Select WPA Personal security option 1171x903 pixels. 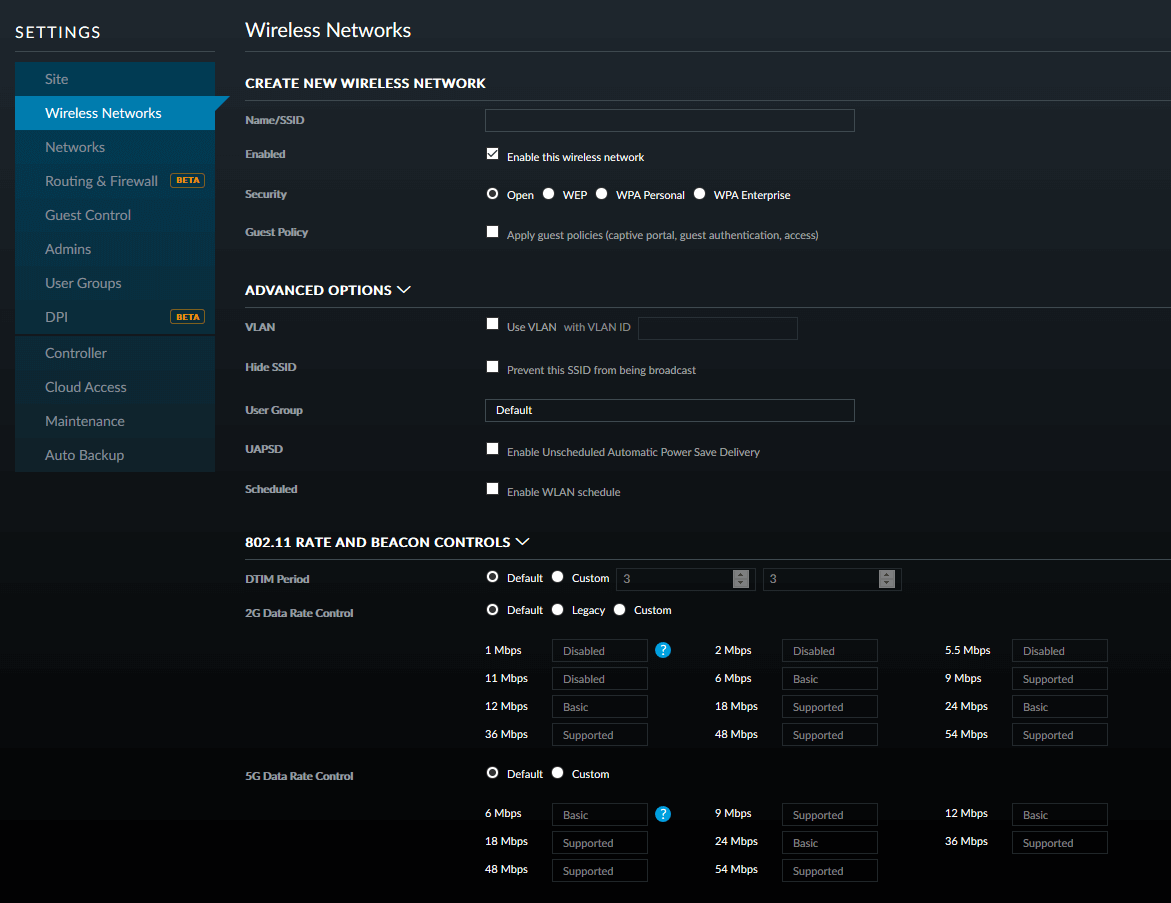click(602, 194)
